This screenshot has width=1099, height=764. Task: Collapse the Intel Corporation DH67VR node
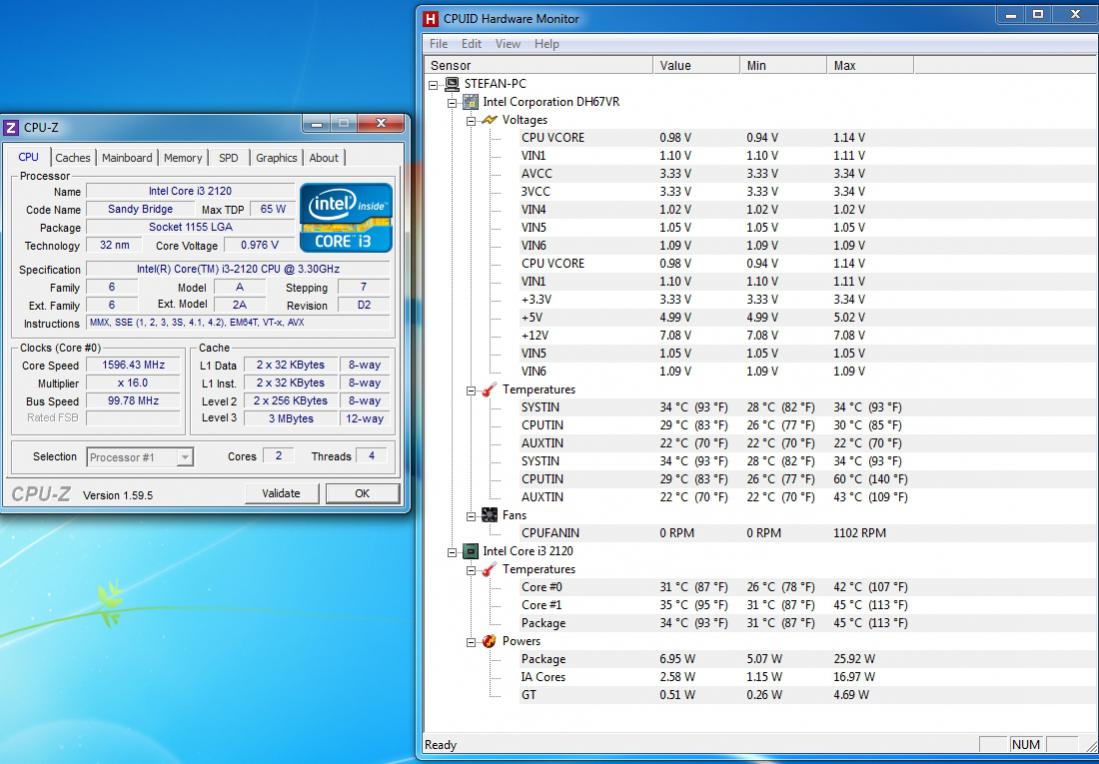(x=452, y=102)
